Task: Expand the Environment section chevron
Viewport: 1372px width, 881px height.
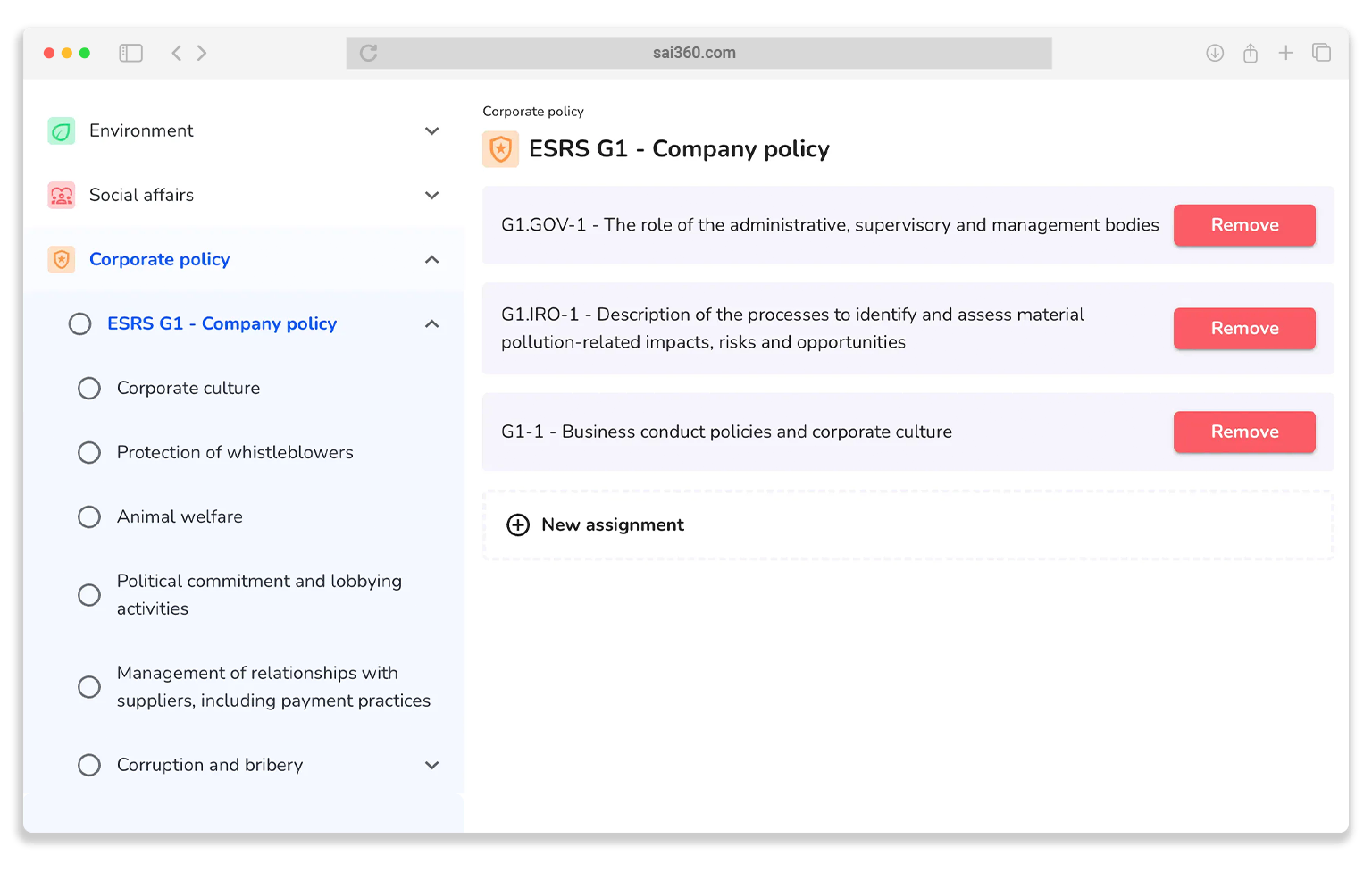Action: click(432, 131)
